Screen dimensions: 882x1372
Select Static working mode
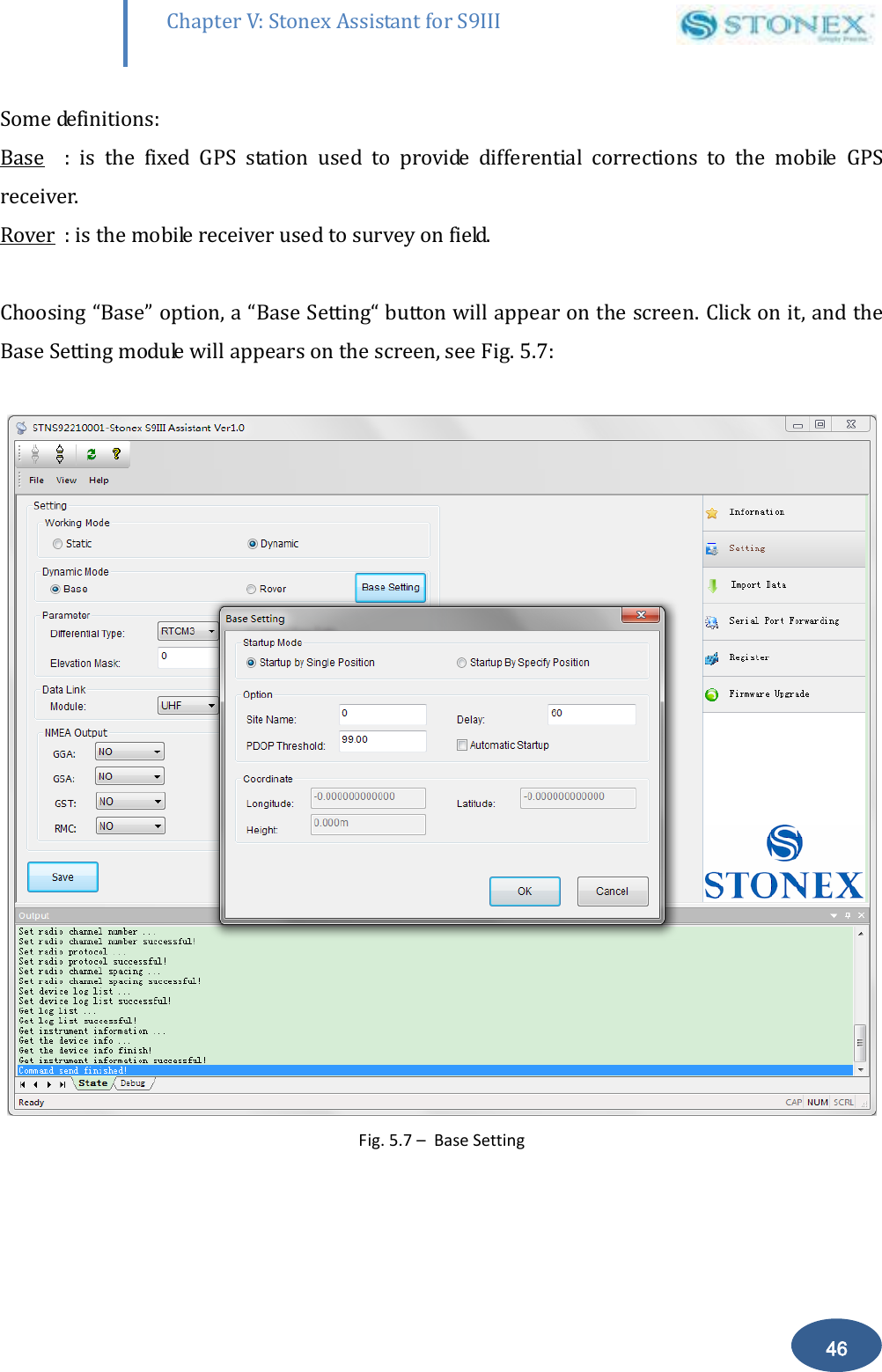[72, 544]
